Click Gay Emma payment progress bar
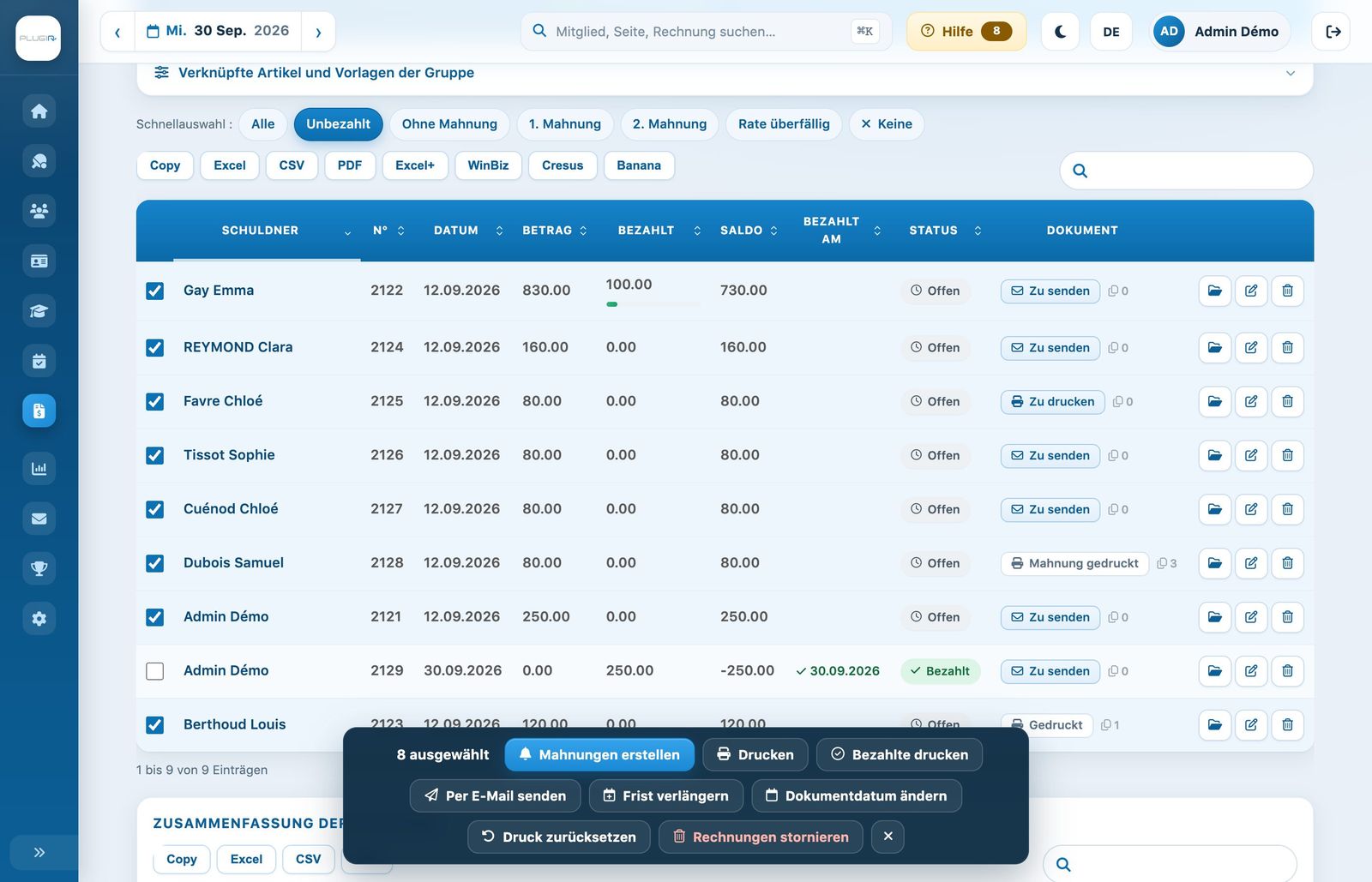The image size is (1372, 882). [x=653, y=304]
